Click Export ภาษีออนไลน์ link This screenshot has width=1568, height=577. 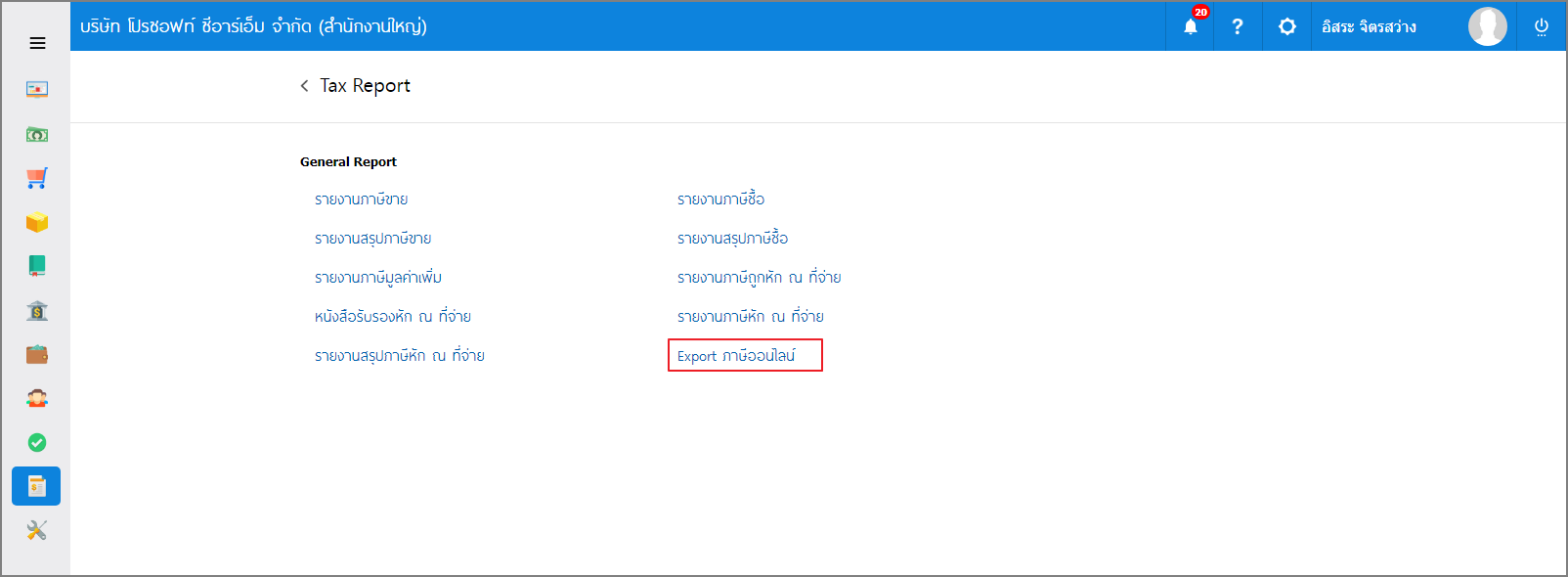pos(737,356)
